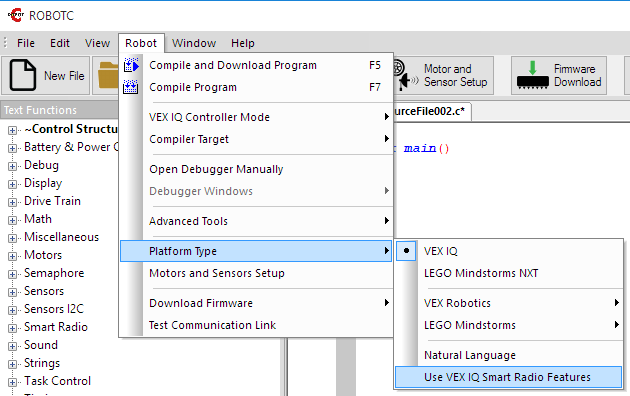The width and height of the screenshot is (630, 396).
Task: Expand the ~Control Structures tree node
Action: 12,130
